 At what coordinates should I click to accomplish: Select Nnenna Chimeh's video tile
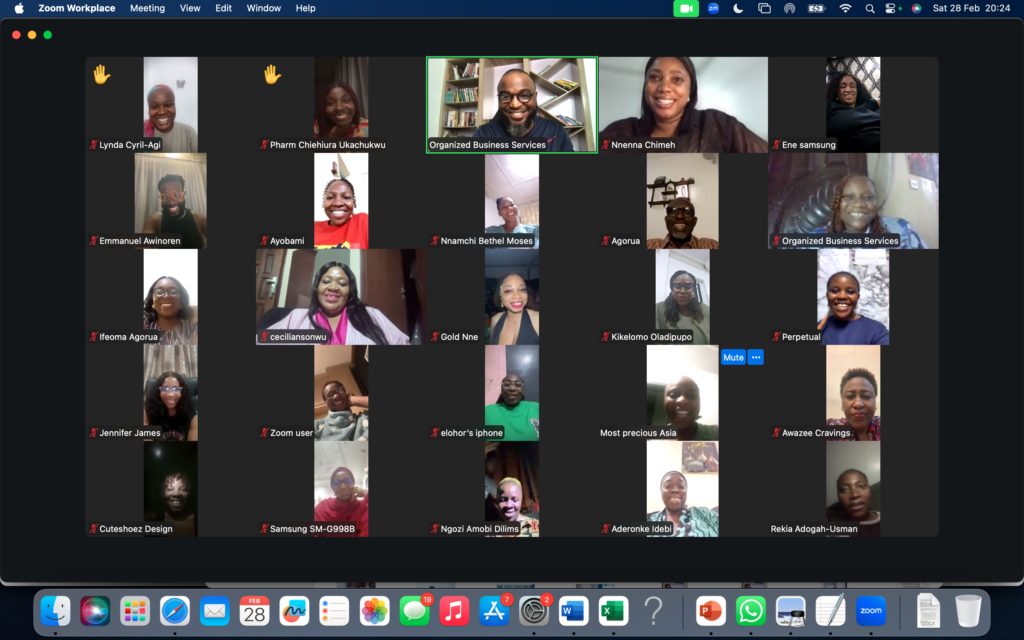(x=683, y=104)
